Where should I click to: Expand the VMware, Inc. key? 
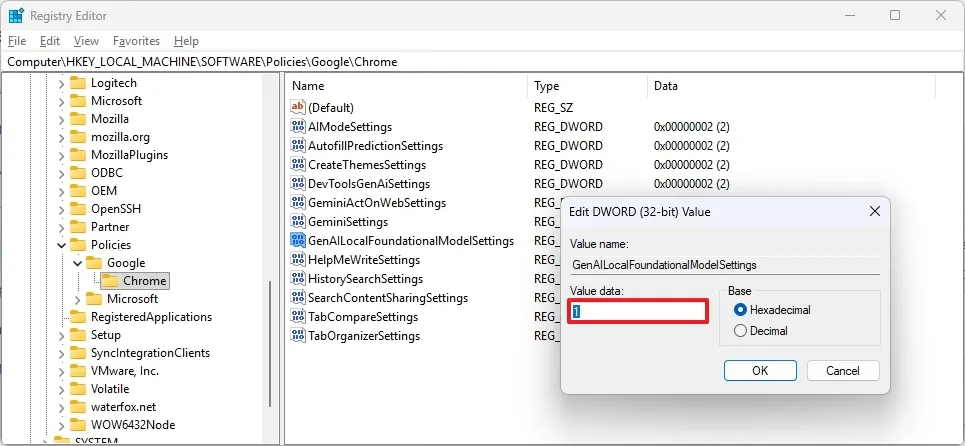(61, 371)
